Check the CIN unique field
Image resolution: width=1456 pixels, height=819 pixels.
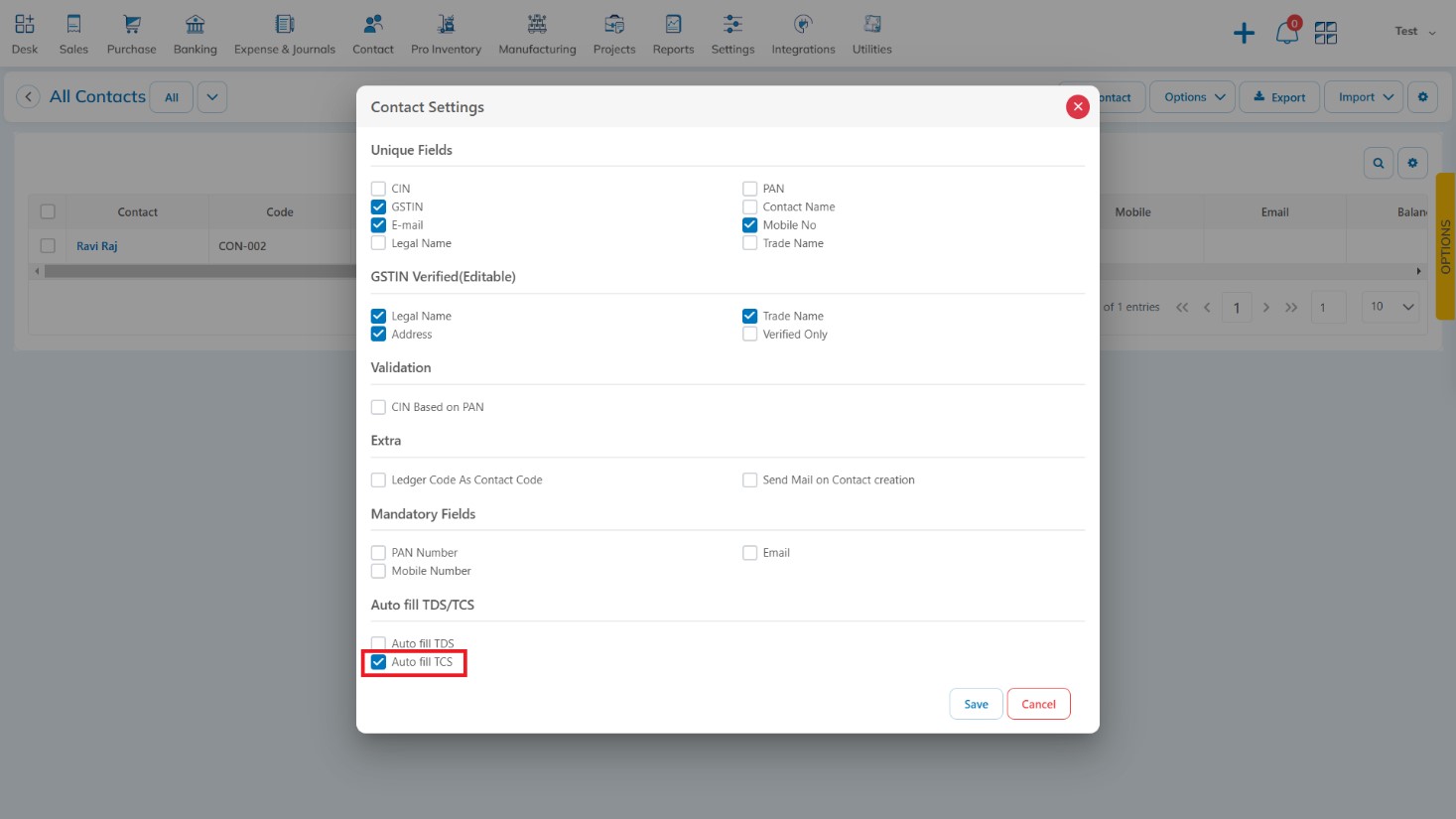[x=378, y=189]
